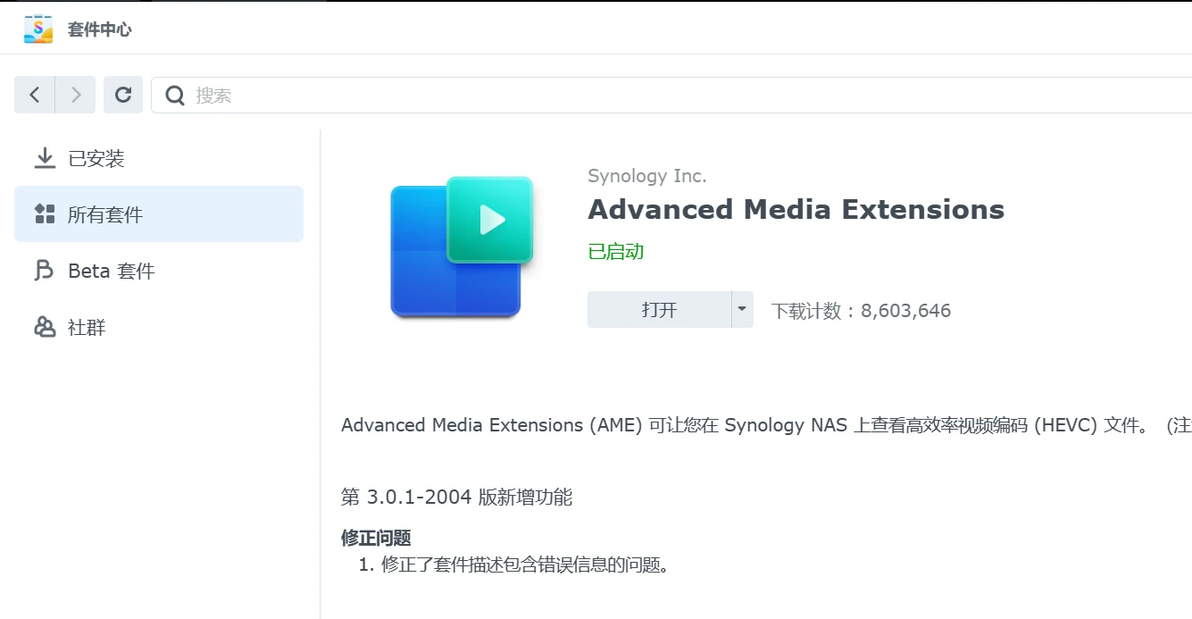Select 所有套件 all packages
The height and width of the screenshot is (619, 1192).
(159, 214)
